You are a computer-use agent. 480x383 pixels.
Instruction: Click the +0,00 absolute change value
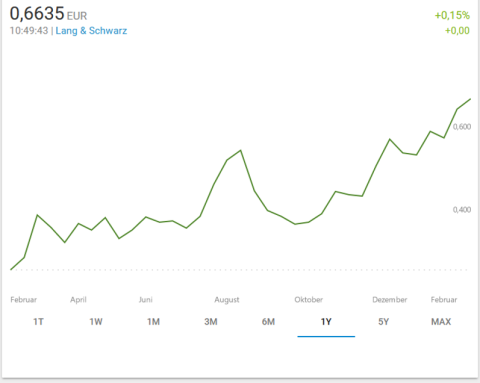tap(457, 31)
